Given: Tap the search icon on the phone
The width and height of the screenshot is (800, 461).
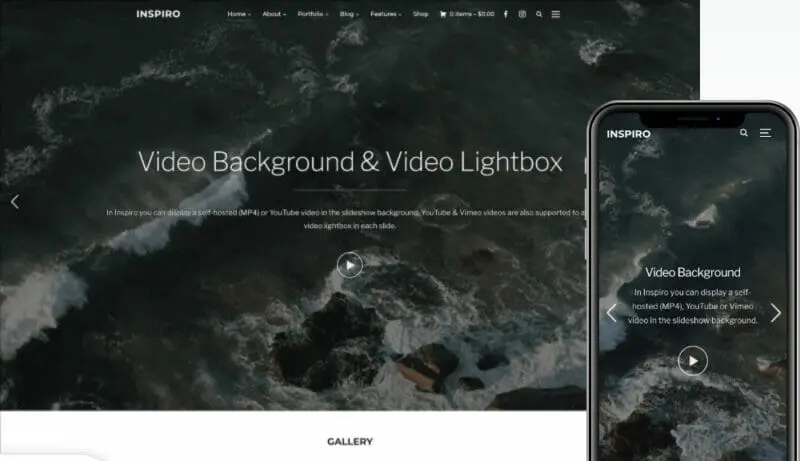Looking at the screenshot, I should pos(743,133).
